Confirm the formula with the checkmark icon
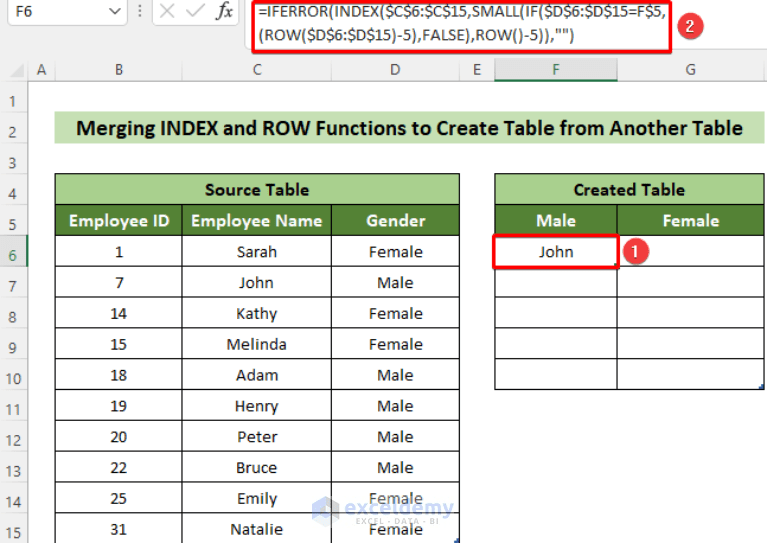The height and width of the screenshot is (543, 767). pos(195,11)
